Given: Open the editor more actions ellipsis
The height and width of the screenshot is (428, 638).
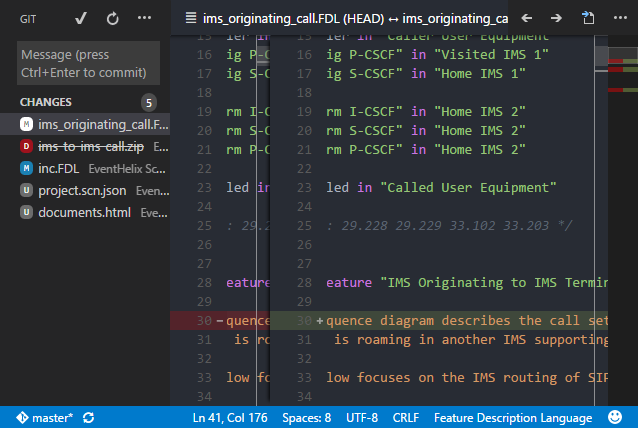Looking at the screenshot, I should coord(620,18).
